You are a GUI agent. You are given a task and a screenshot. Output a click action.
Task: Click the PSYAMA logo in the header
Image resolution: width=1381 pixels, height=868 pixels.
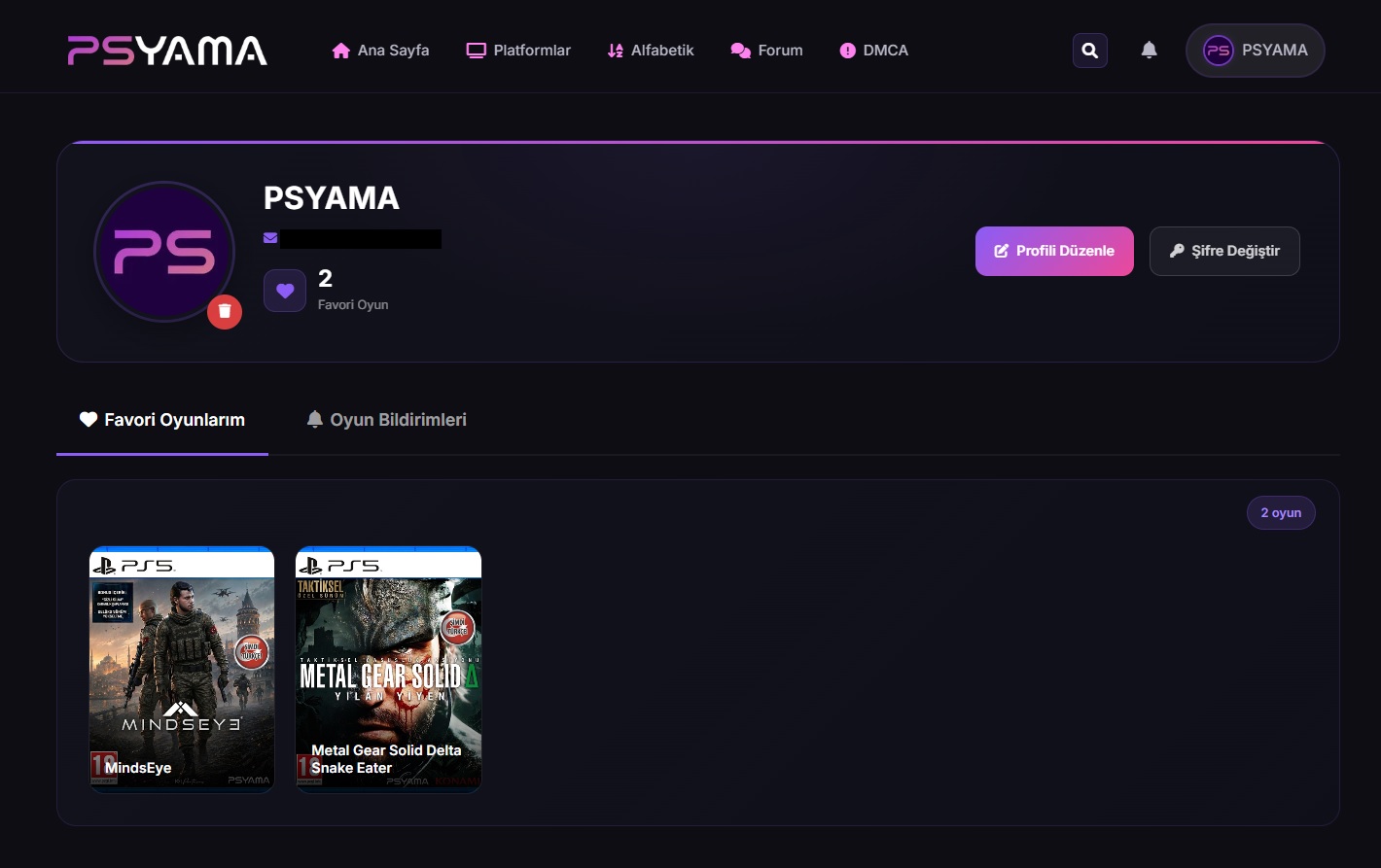[167, 51]
